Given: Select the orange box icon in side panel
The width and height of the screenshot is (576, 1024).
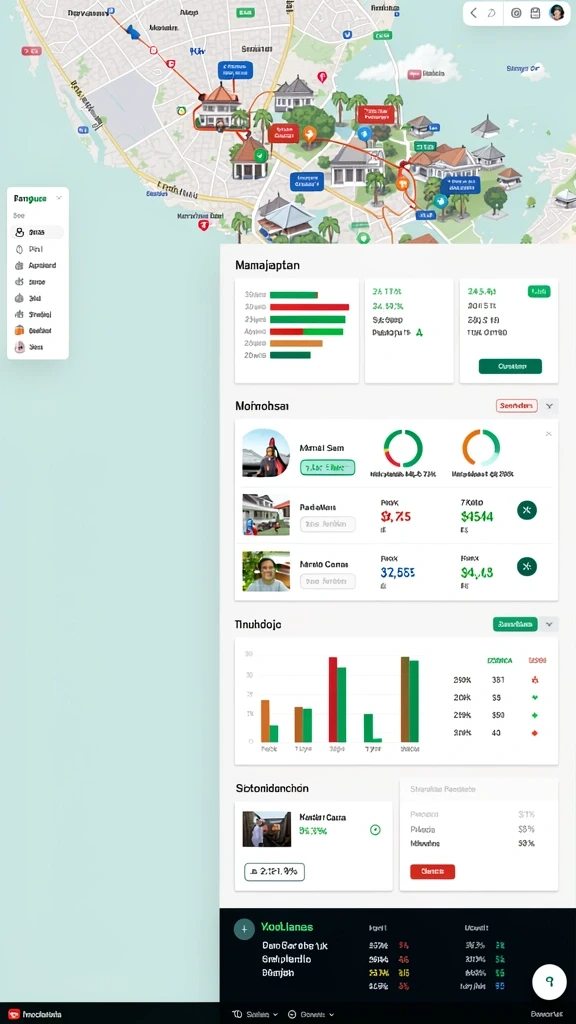Looking at the screenshot, I should tap(19, 330).
